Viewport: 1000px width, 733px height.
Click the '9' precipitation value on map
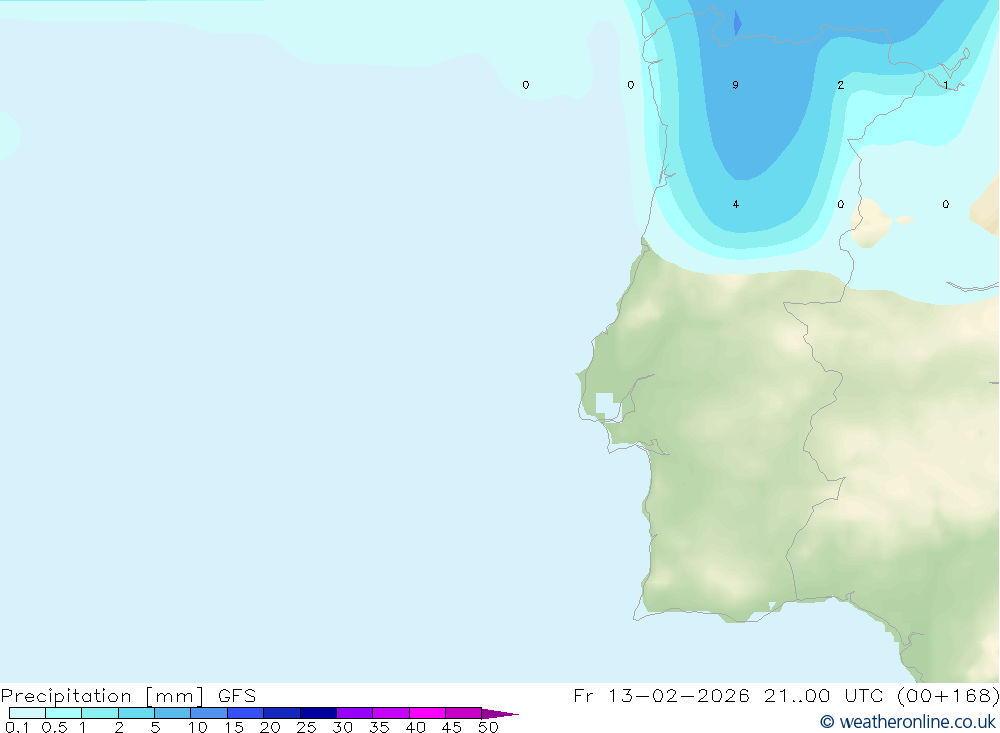click(735, 85)
